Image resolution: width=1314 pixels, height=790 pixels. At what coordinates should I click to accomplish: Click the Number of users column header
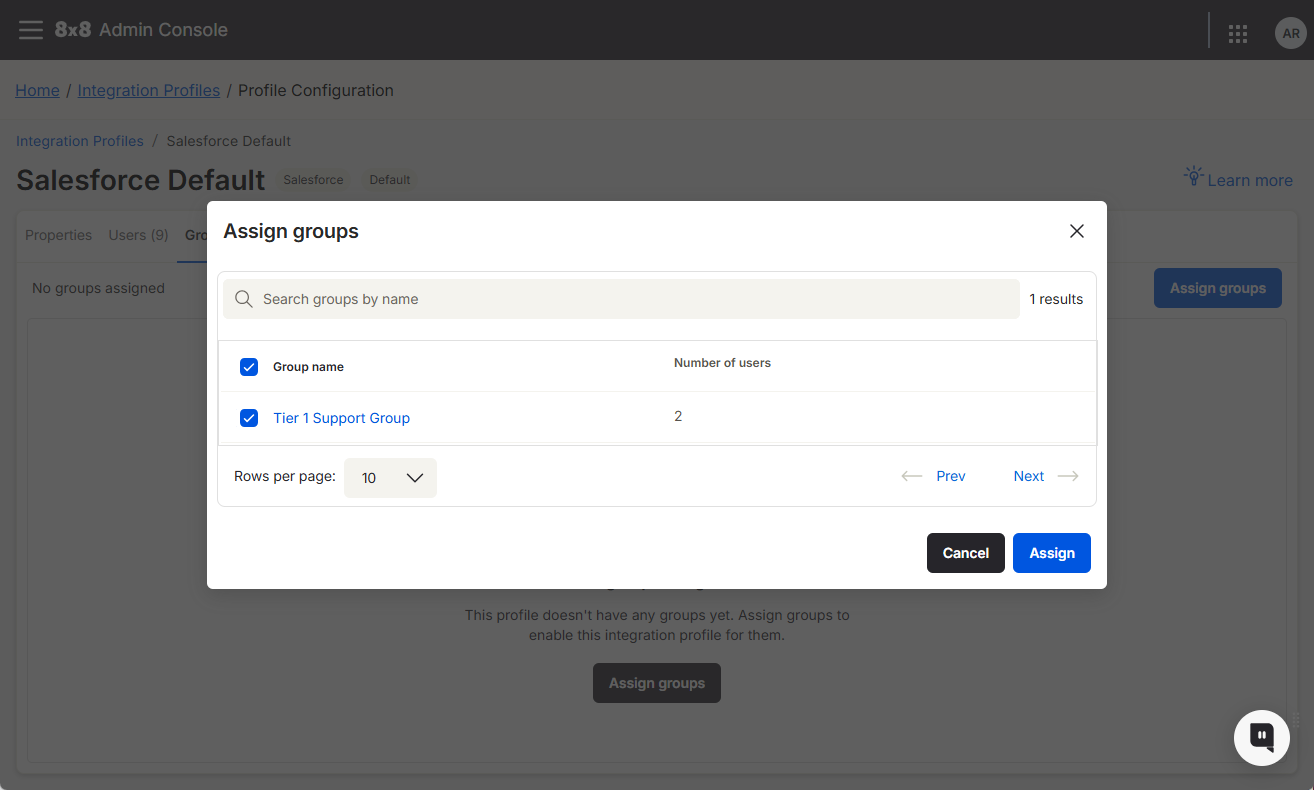click(722, 363)
